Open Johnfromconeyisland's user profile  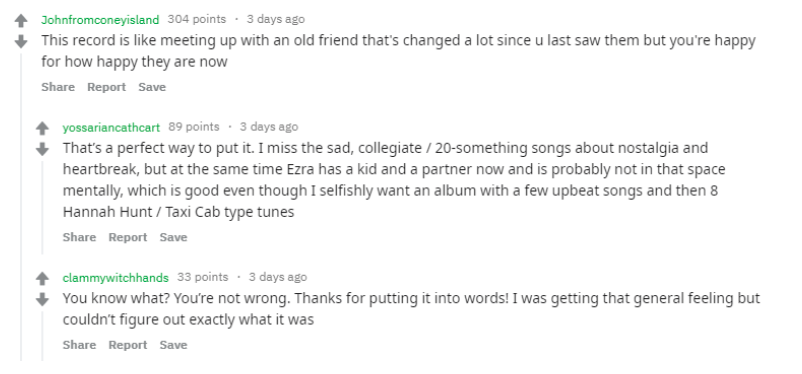[100, 19]
